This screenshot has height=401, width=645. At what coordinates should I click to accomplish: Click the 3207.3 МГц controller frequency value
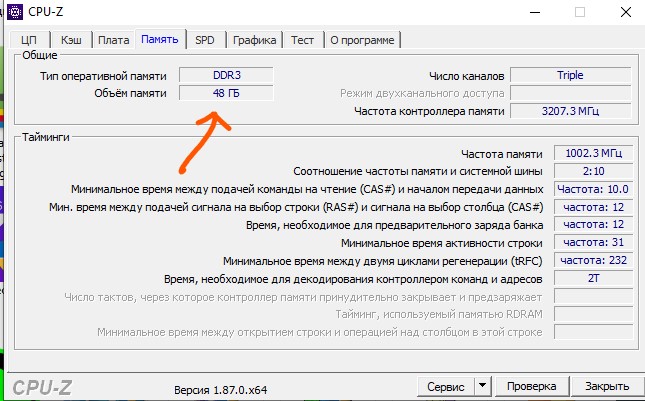(571, 111)
